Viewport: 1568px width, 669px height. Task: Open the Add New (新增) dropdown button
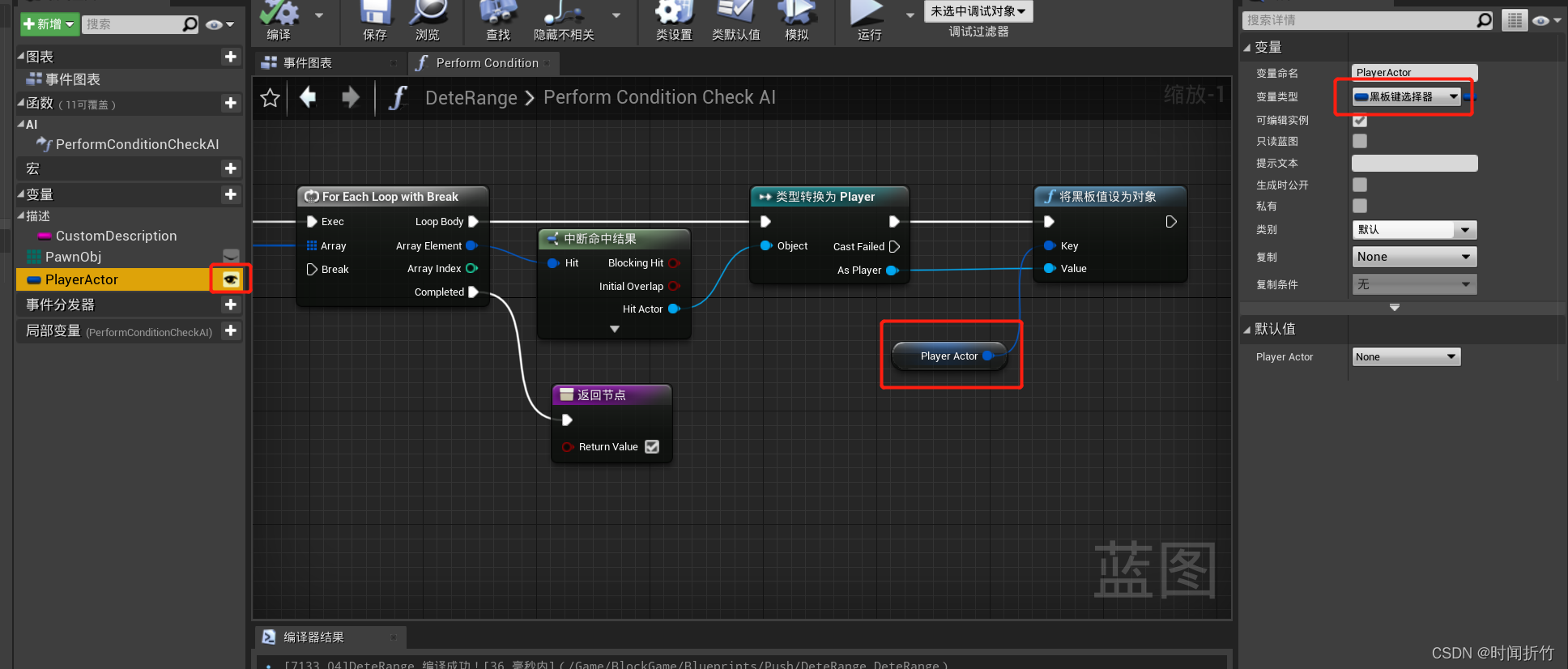49,24
